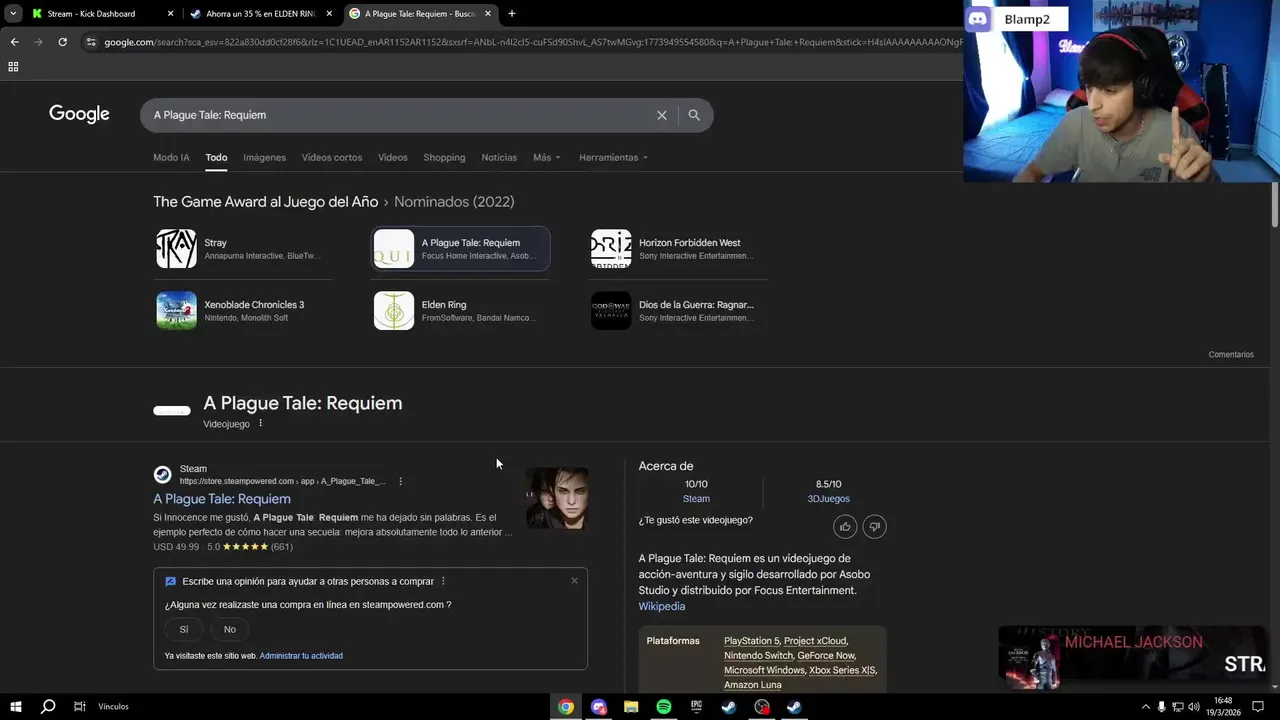Screen dimensions: 1280x720
Task: Open the game cover thumbnail image
Action: click(x=557, y=498)
